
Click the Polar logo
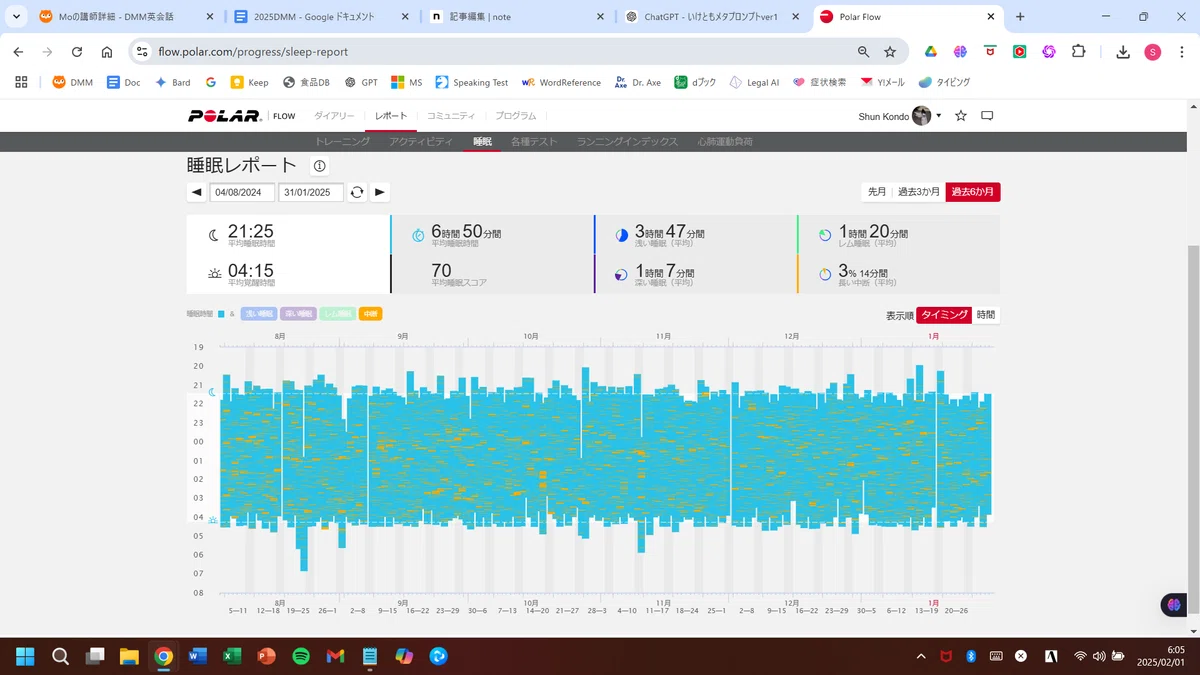click(225, 116)
